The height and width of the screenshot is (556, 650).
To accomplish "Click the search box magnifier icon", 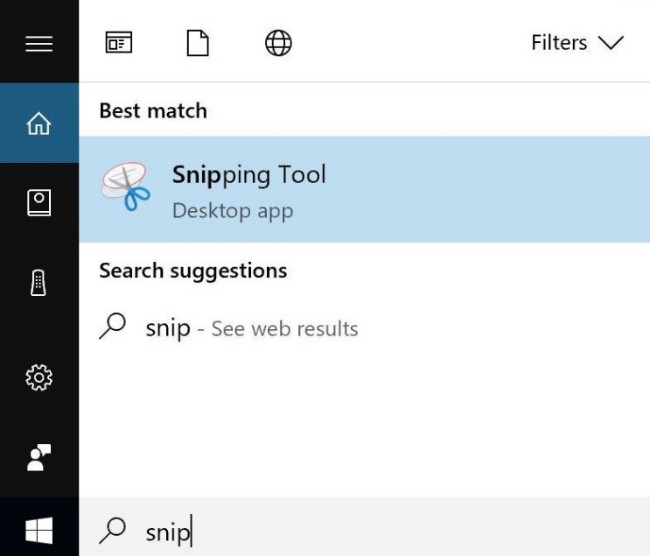I will pos(112,530).
